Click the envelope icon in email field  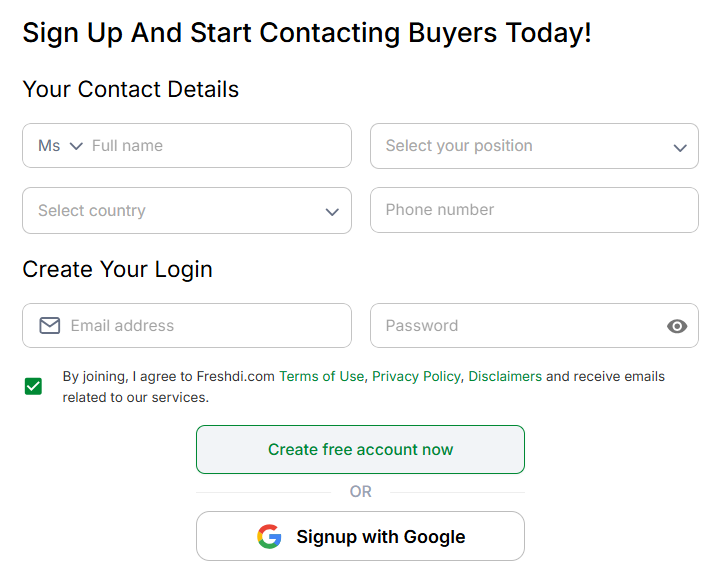(50, 326)
